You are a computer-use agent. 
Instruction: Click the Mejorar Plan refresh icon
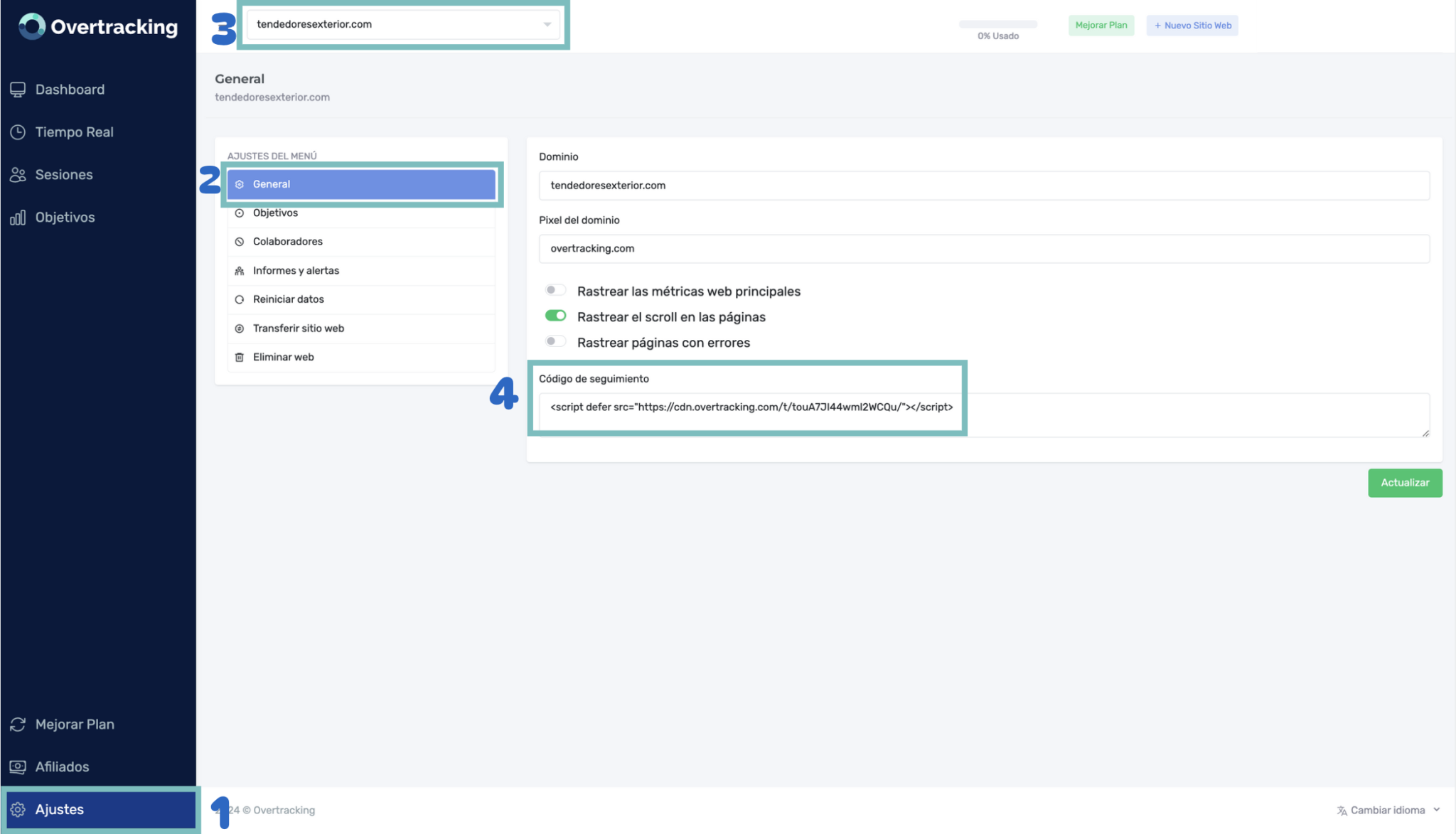(x=18, y=725)
